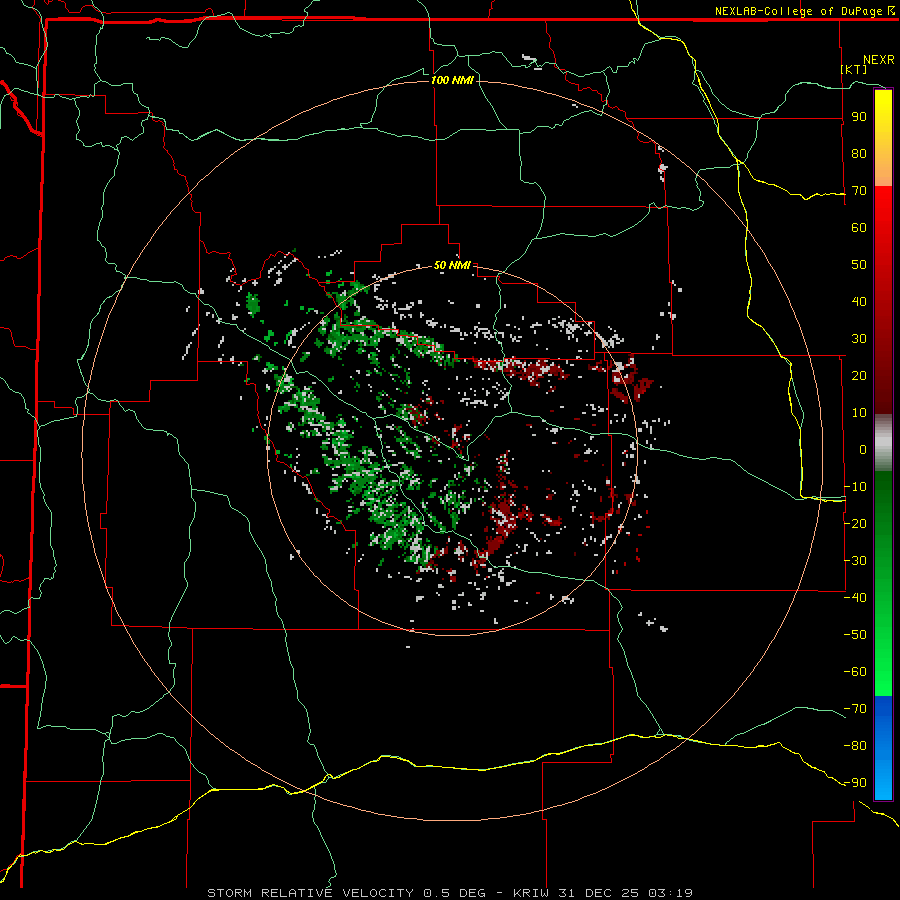Click the -60 scale label
This screenshot has height=900, width=900.
coord(855,672)
